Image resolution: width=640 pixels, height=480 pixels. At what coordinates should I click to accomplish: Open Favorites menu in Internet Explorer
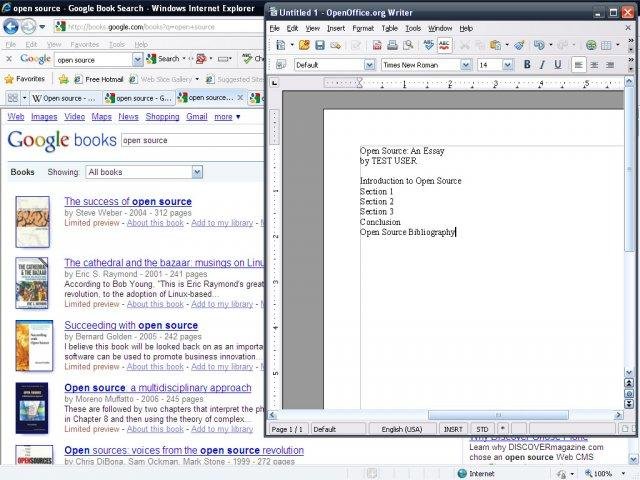pos(84,44)
